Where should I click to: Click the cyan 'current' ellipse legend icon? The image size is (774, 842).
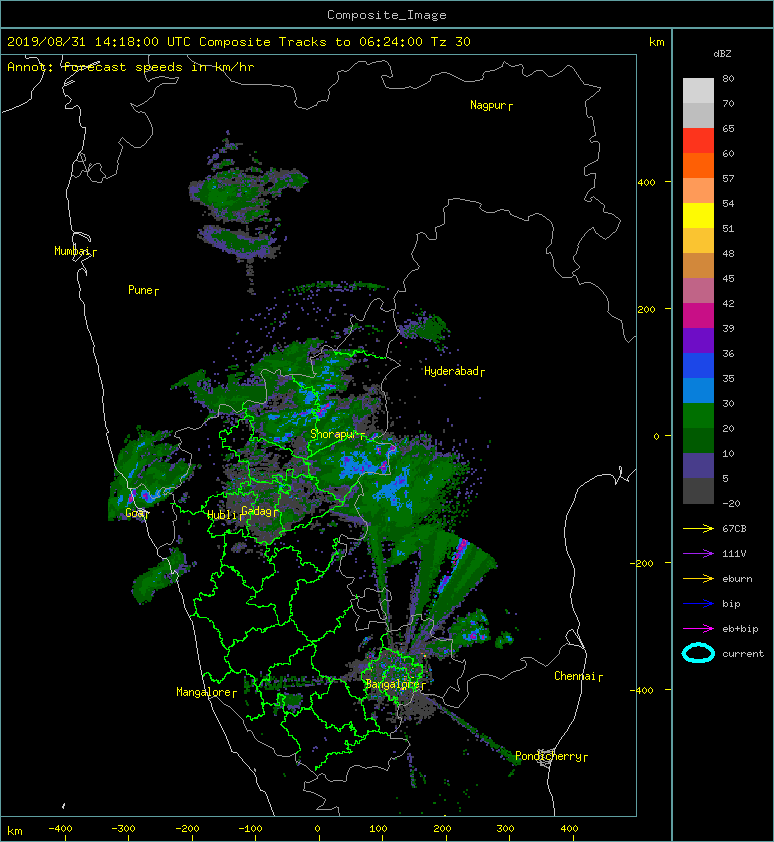pos(698,653)
